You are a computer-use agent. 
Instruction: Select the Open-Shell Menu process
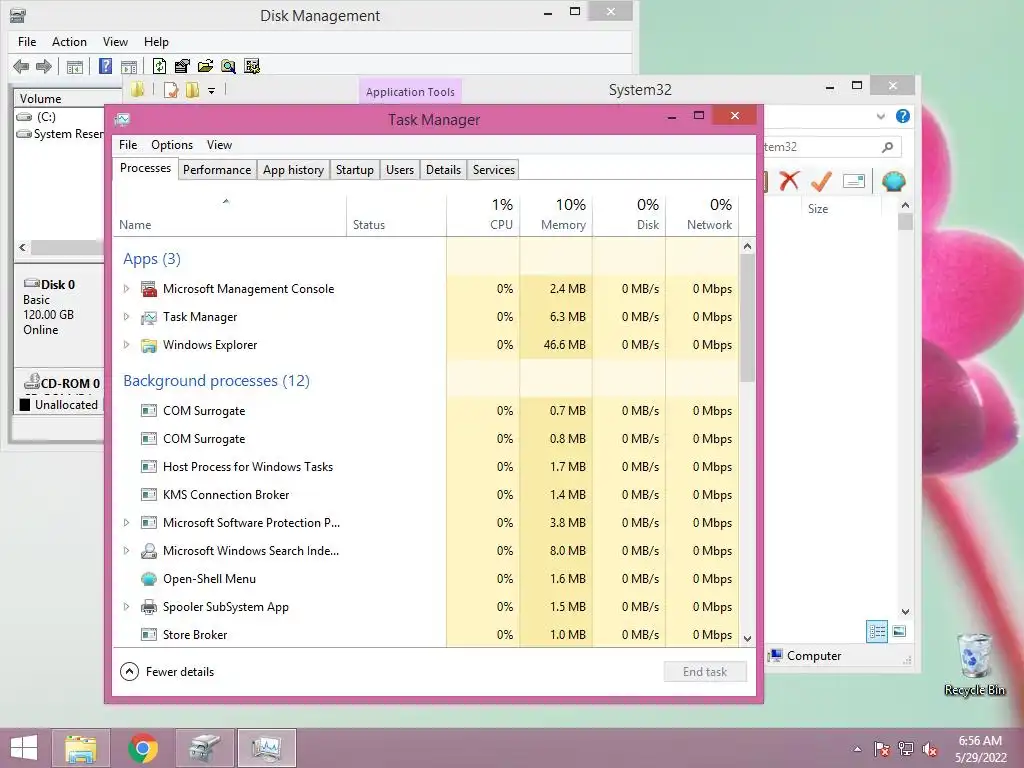[426, 579]
